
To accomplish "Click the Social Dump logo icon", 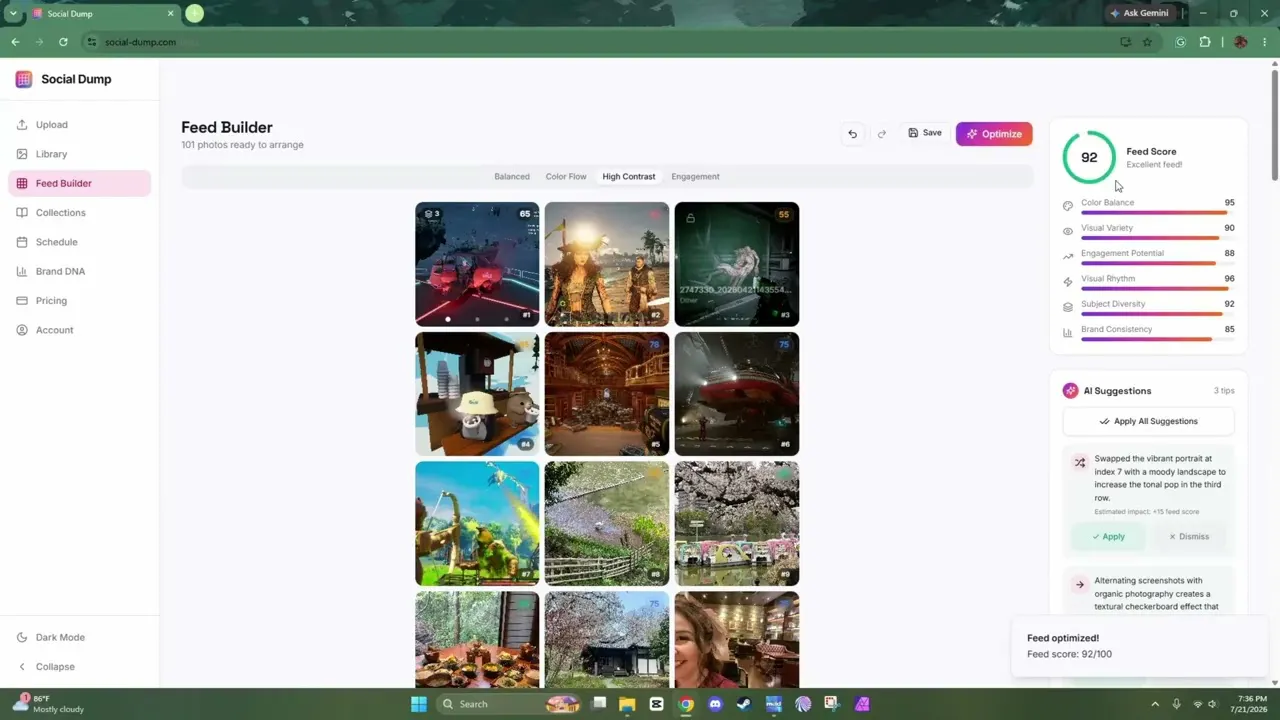I will point(24,79).
